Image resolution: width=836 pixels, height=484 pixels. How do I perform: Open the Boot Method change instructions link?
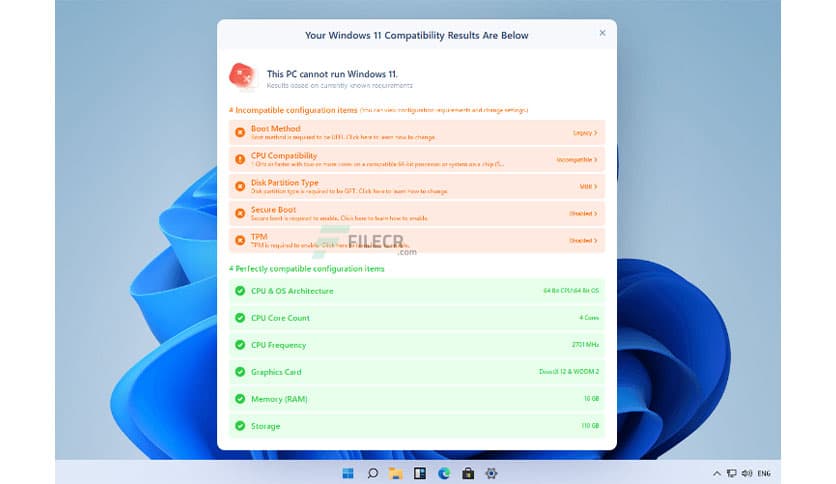(x=343, y=138)
